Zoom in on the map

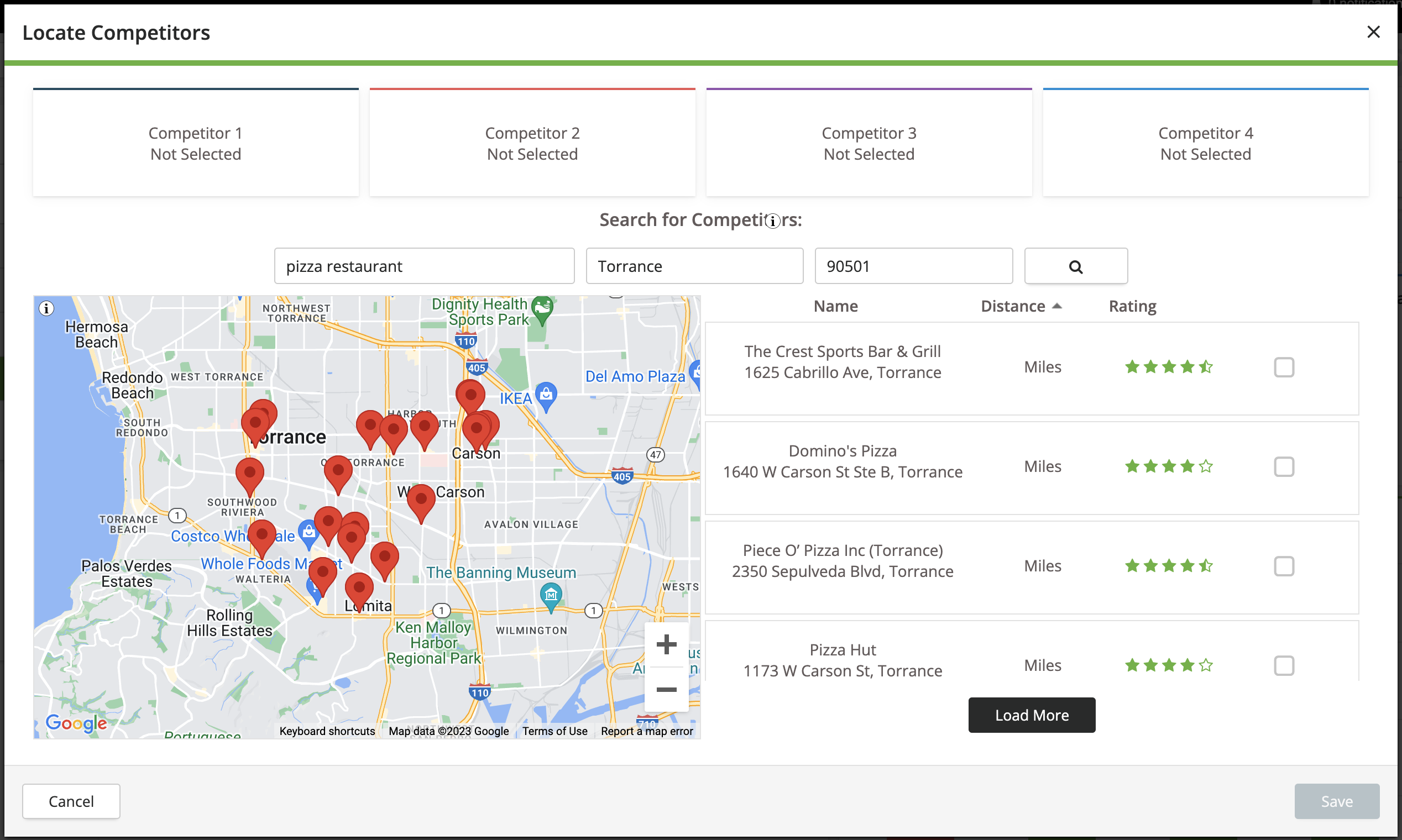tap(666, 644)
